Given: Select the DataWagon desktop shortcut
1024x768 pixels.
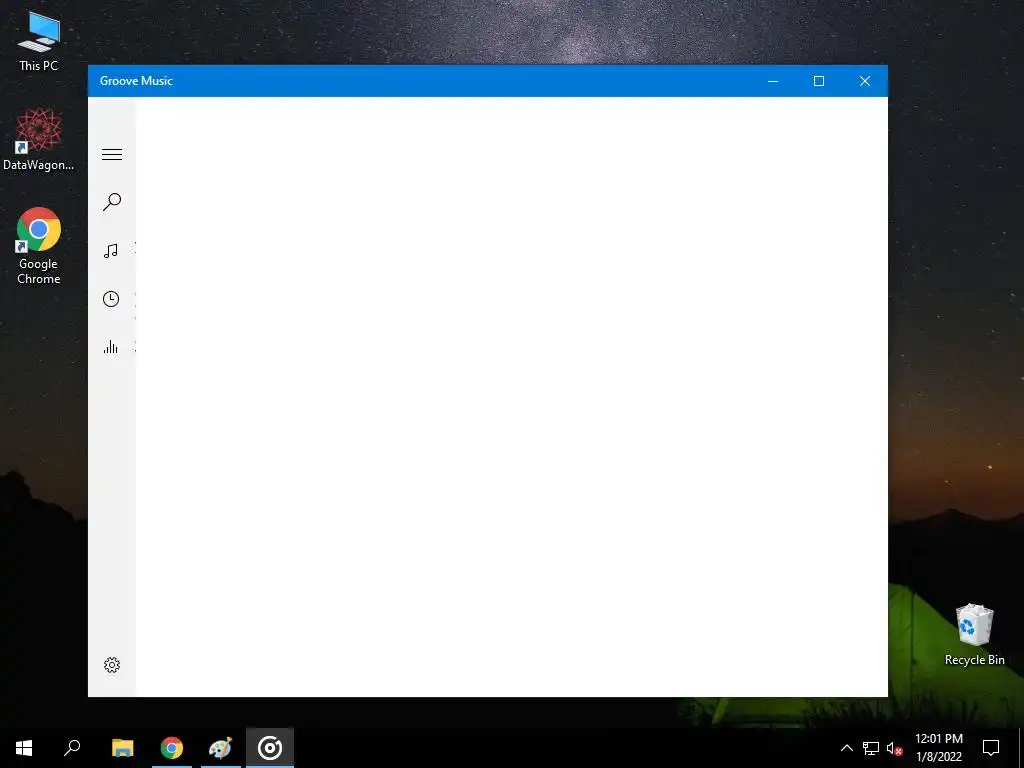Looking at the screenshot, I should 39,140.
